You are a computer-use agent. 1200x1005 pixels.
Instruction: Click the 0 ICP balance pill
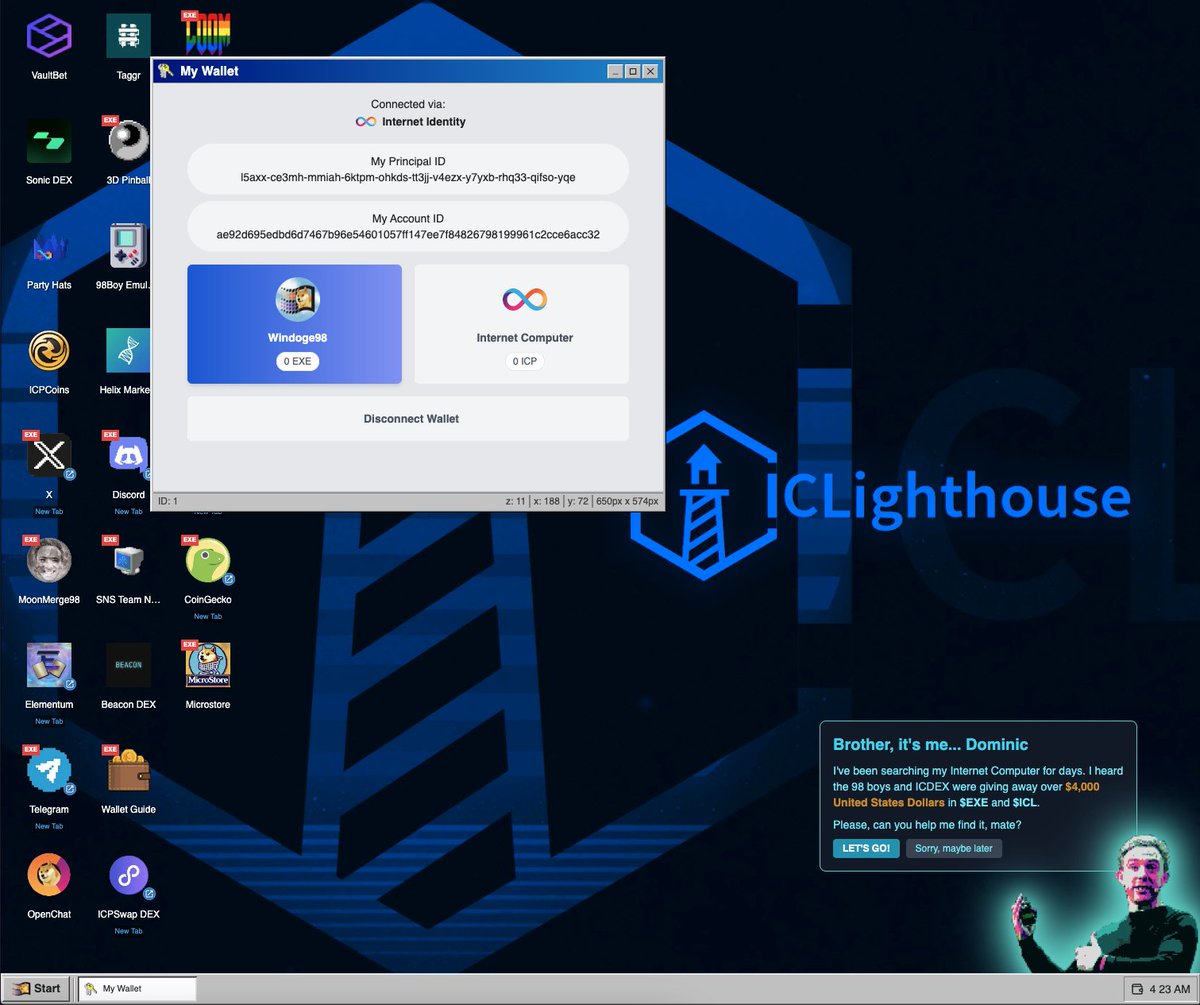pyautogui.click(x=525, y=361)
